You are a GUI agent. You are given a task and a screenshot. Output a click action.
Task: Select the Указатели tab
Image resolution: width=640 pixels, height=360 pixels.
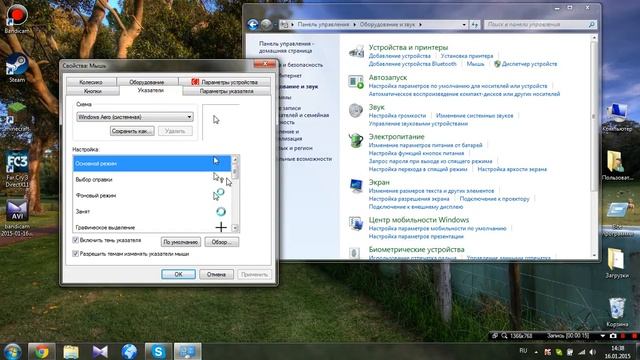click(x=151, y=91)
